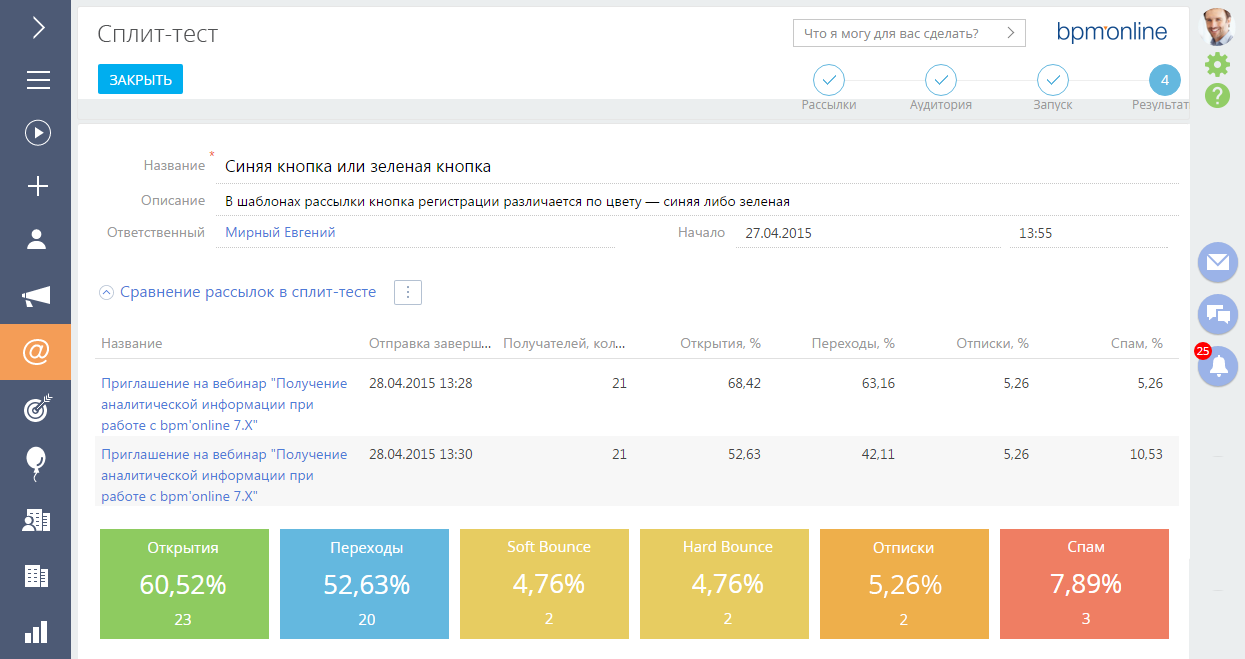This screenshot has width=1245, height=659.
Task: Open notifications bell with 25 badge
Action: (x=1217, y=367)
